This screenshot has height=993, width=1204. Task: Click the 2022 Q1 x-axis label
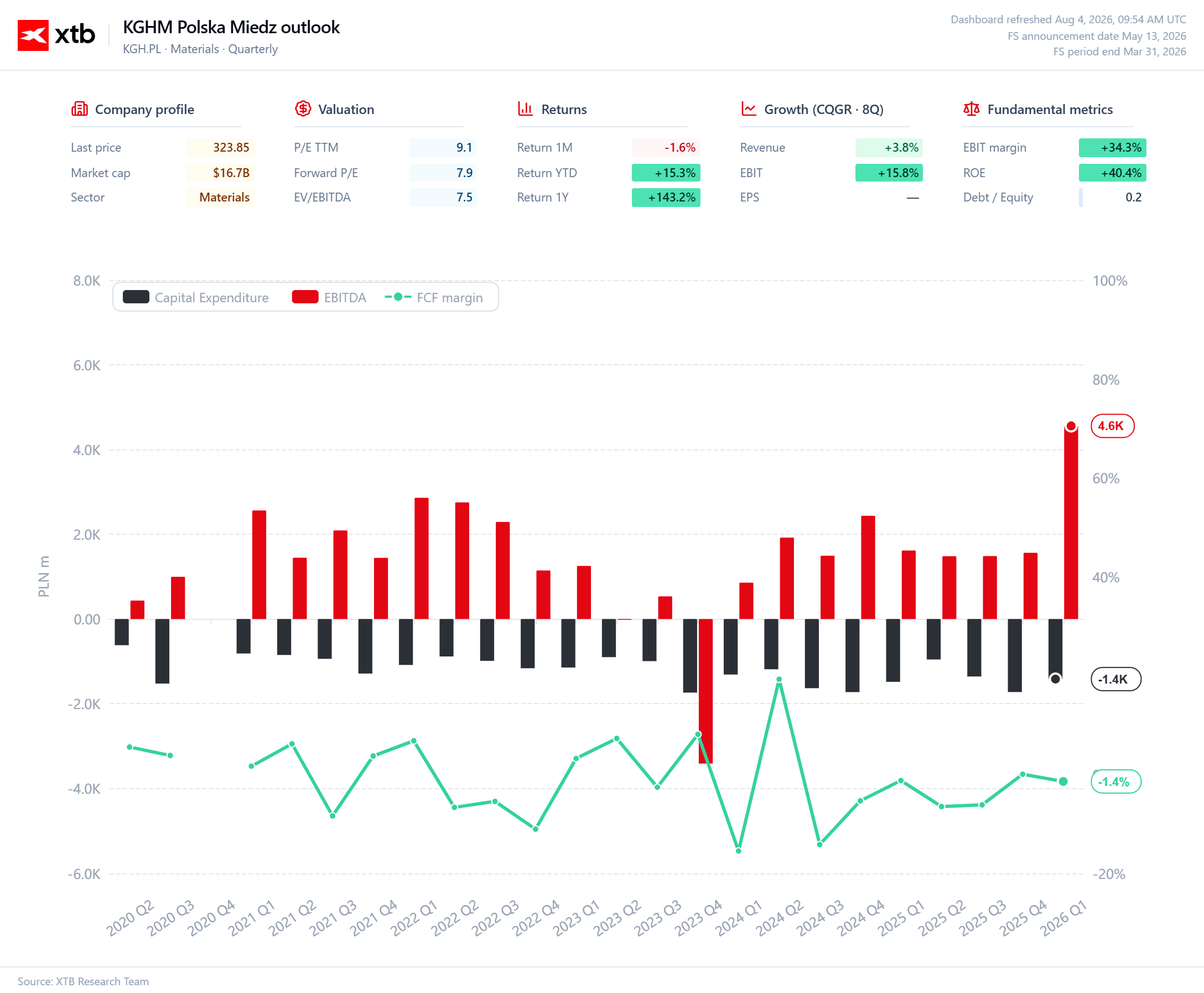414,918
